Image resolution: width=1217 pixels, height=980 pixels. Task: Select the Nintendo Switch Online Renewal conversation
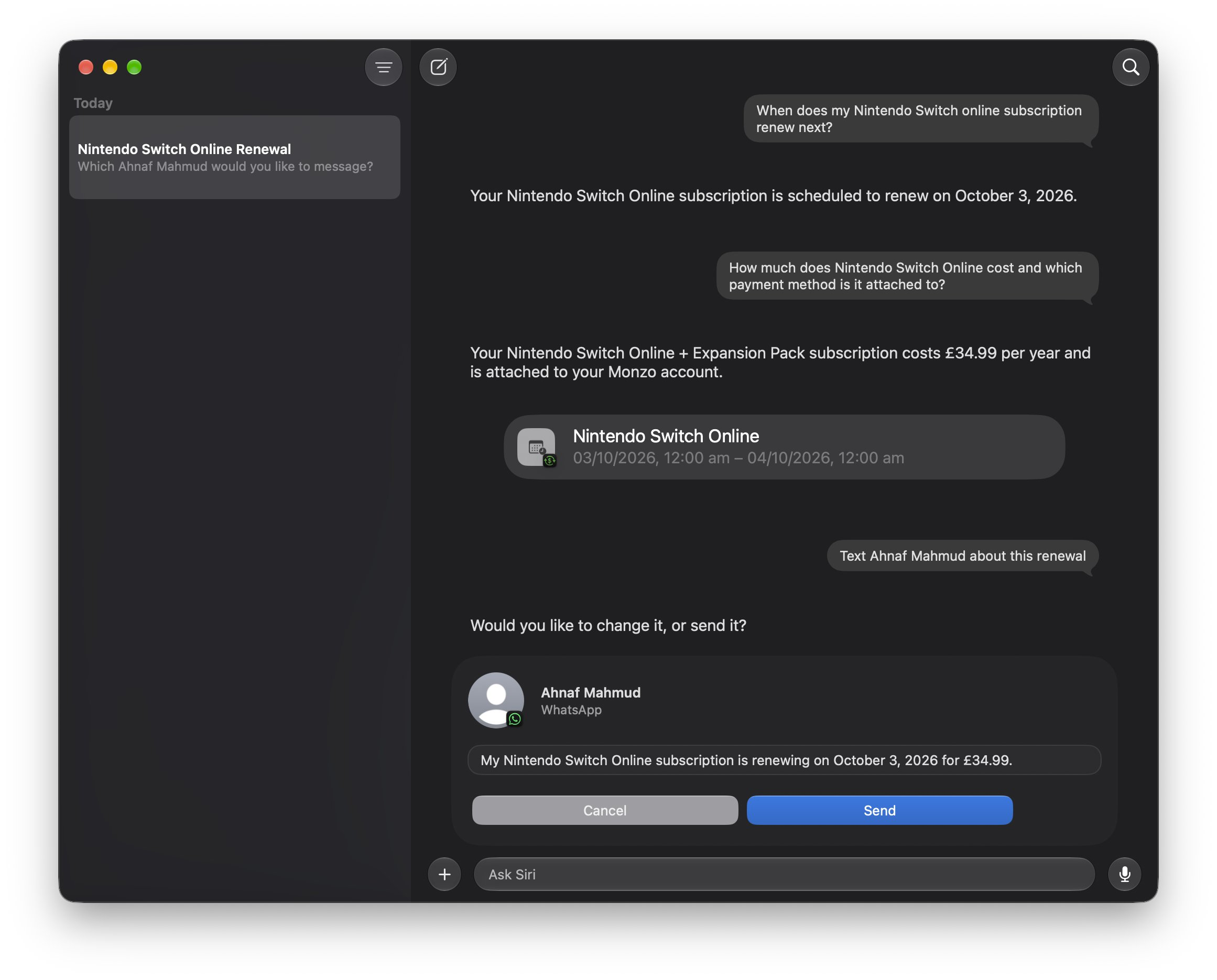[234, 157]
